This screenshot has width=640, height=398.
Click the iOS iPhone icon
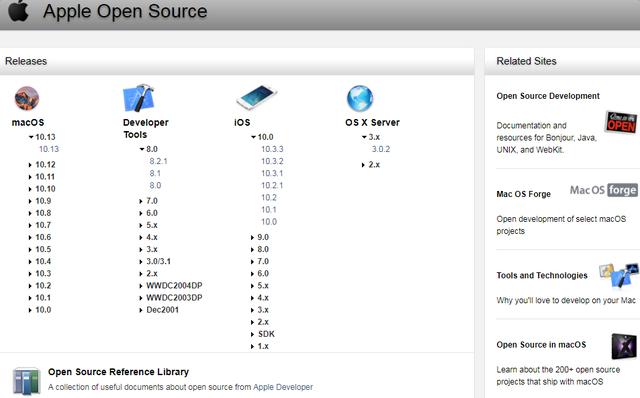pos(256,97)
